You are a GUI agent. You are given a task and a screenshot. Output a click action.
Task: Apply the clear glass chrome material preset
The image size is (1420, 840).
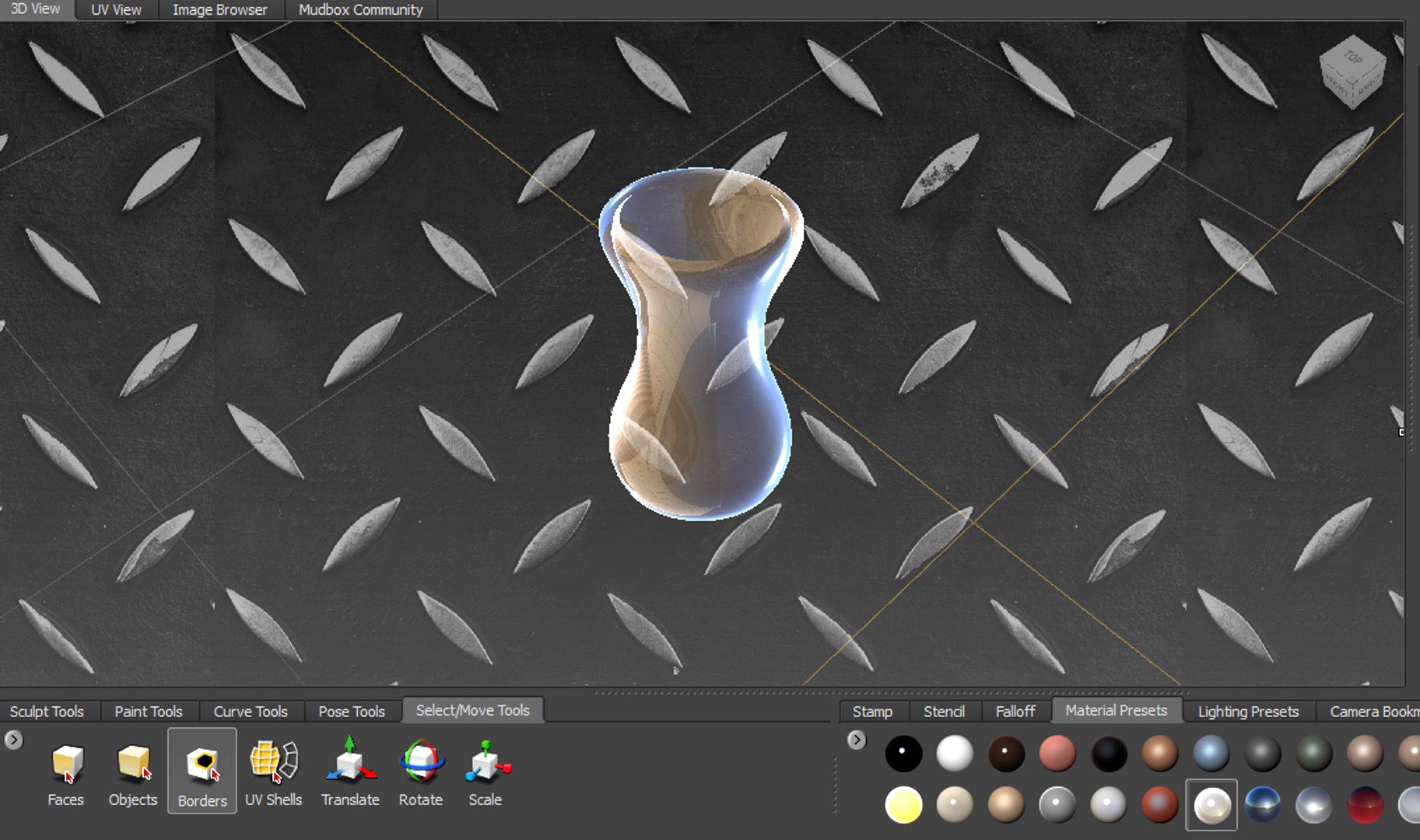(x=1314, y=805)
